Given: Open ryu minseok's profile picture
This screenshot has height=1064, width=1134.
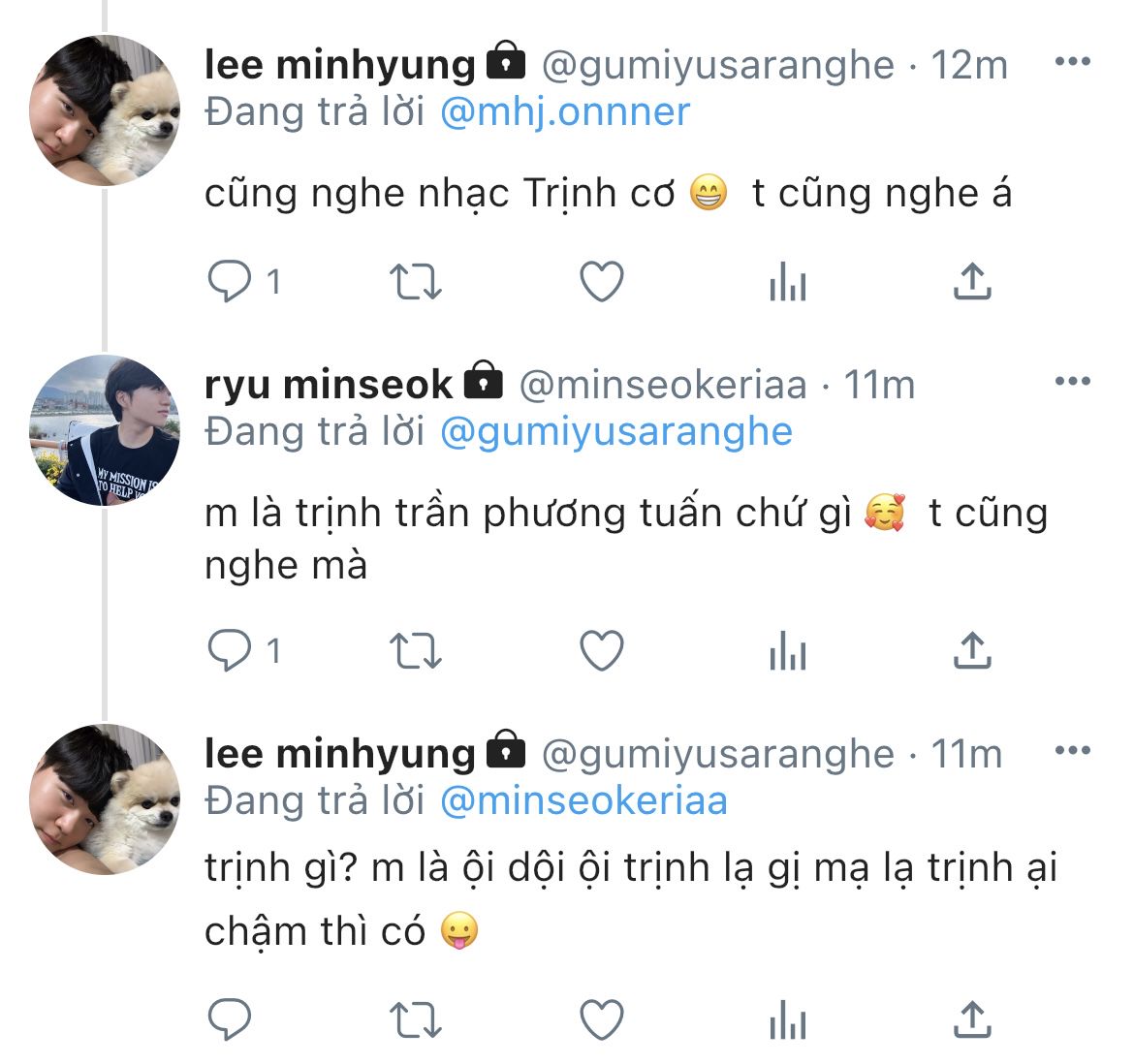Looking at the screenshot, I should [x=106, y=430].
